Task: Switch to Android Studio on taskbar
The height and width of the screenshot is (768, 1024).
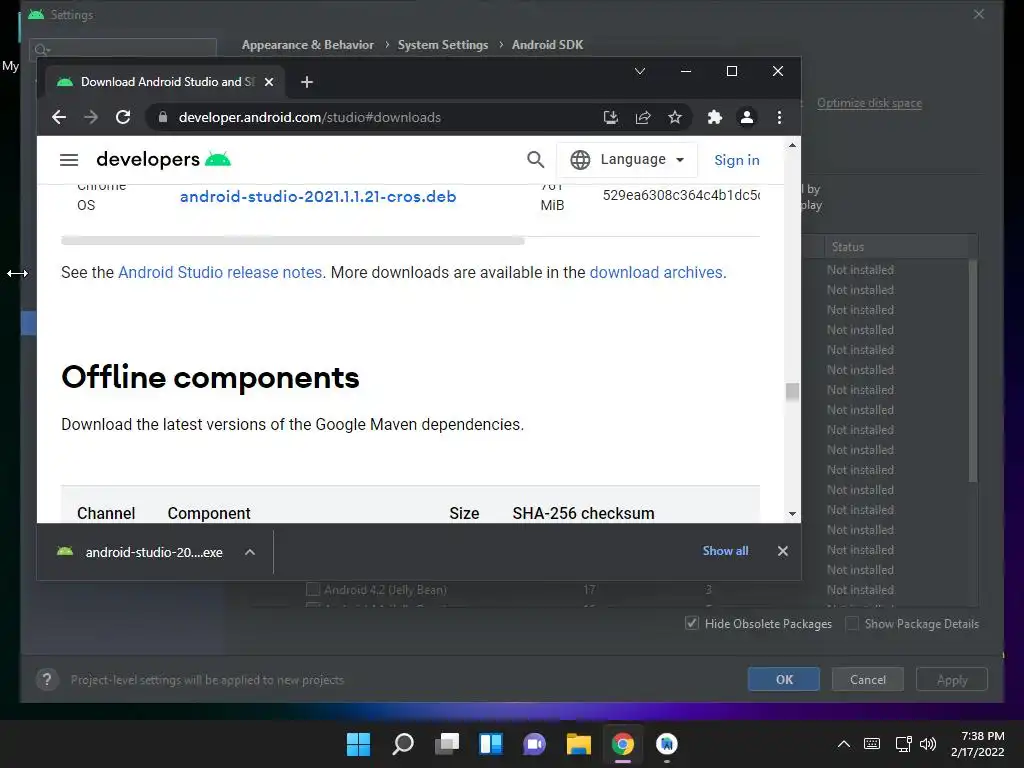Action: (667, 744)
